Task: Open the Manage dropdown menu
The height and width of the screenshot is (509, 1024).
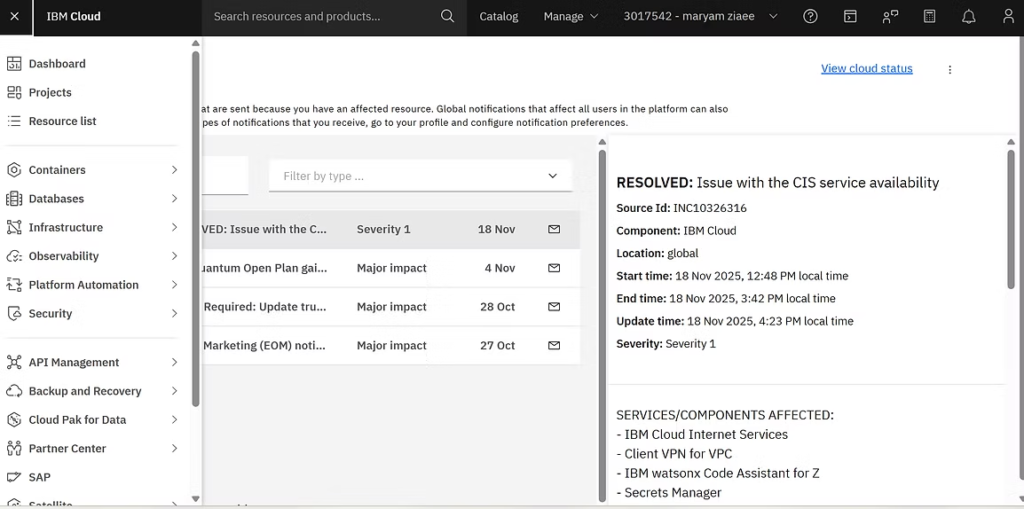Action: [571, 16]
